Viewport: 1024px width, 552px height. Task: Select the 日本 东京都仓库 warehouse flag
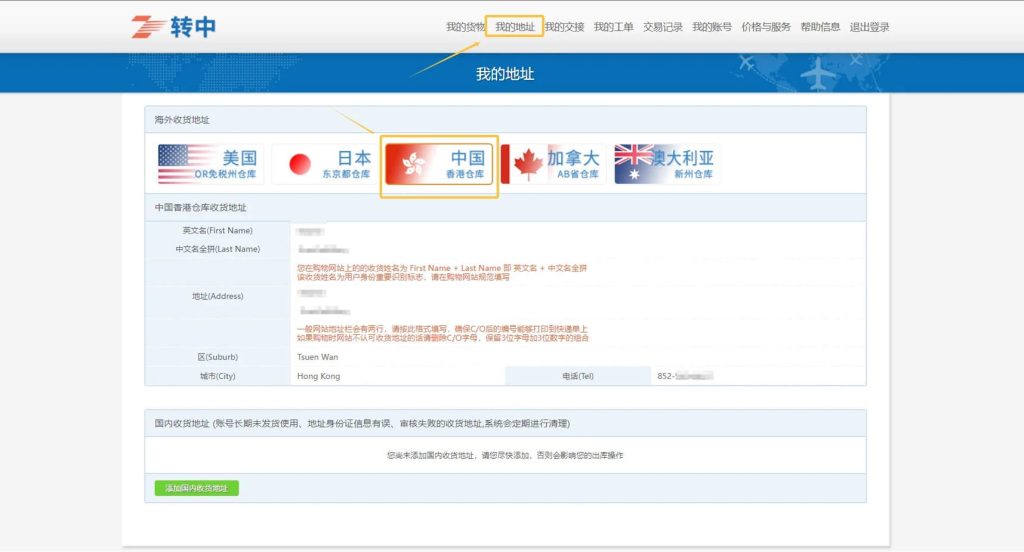tap(325, 164)
